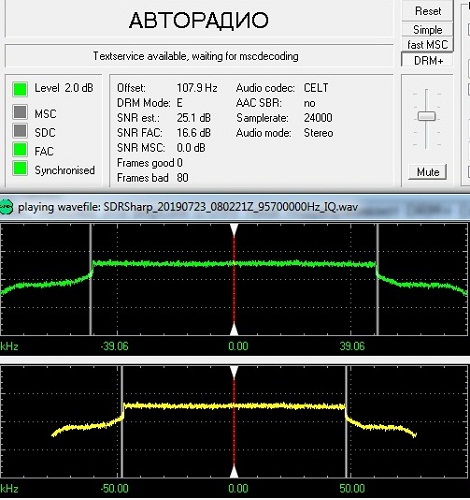
Task: Mute the audio output
Action: coord(428,172)
